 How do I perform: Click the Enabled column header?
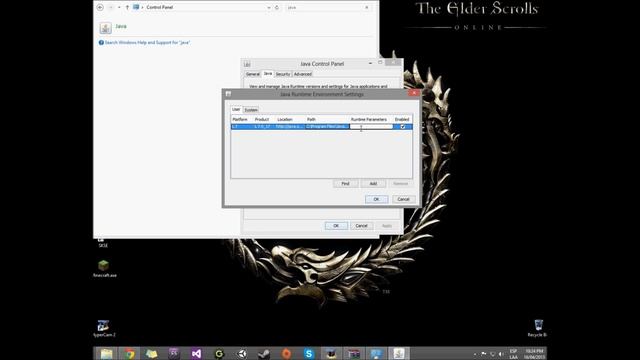[x=402, y=119]
